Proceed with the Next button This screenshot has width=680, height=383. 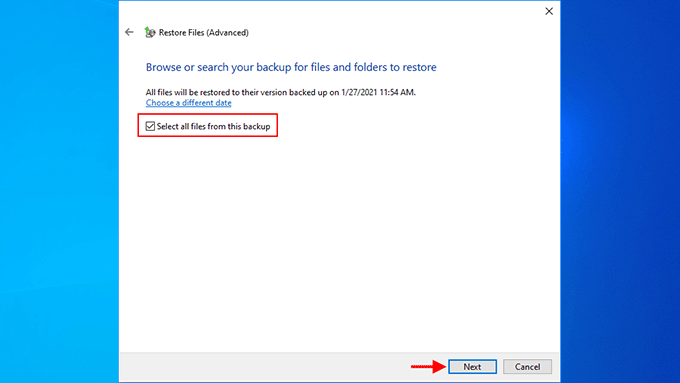coord(472,367)
